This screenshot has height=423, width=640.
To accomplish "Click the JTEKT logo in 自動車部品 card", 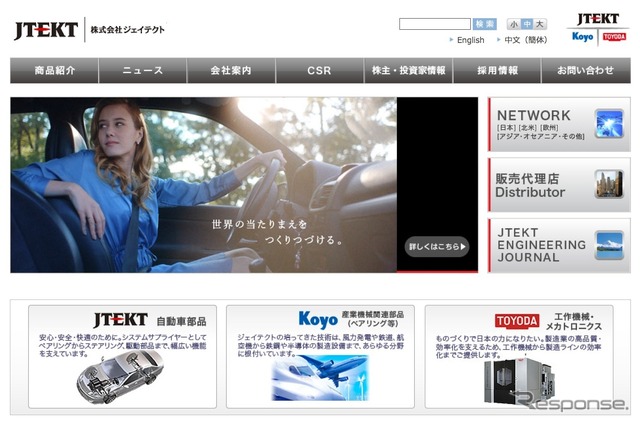I will (121, 320).
